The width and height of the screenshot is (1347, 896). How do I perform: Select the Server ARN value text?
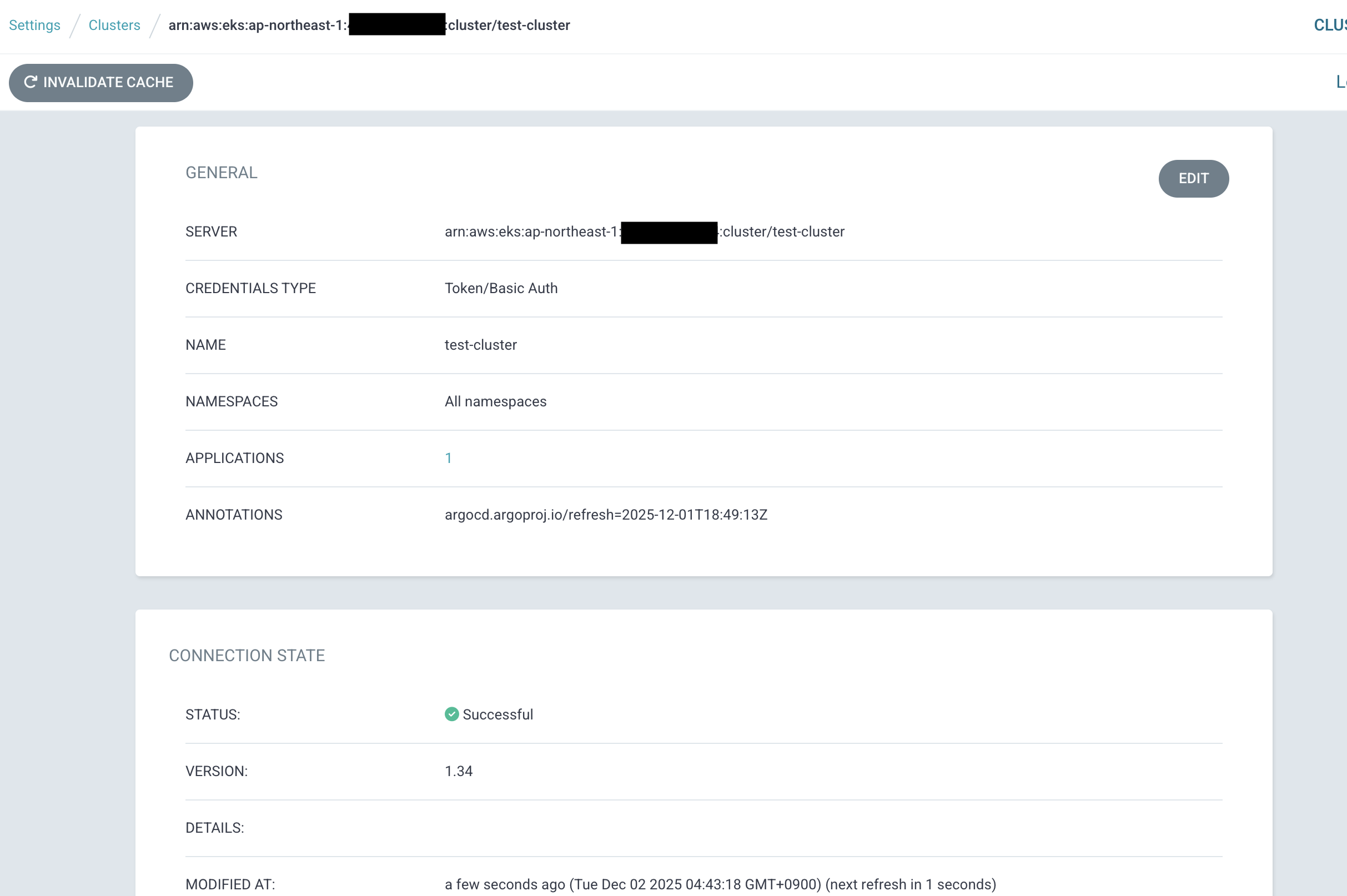tap(531, 231)
